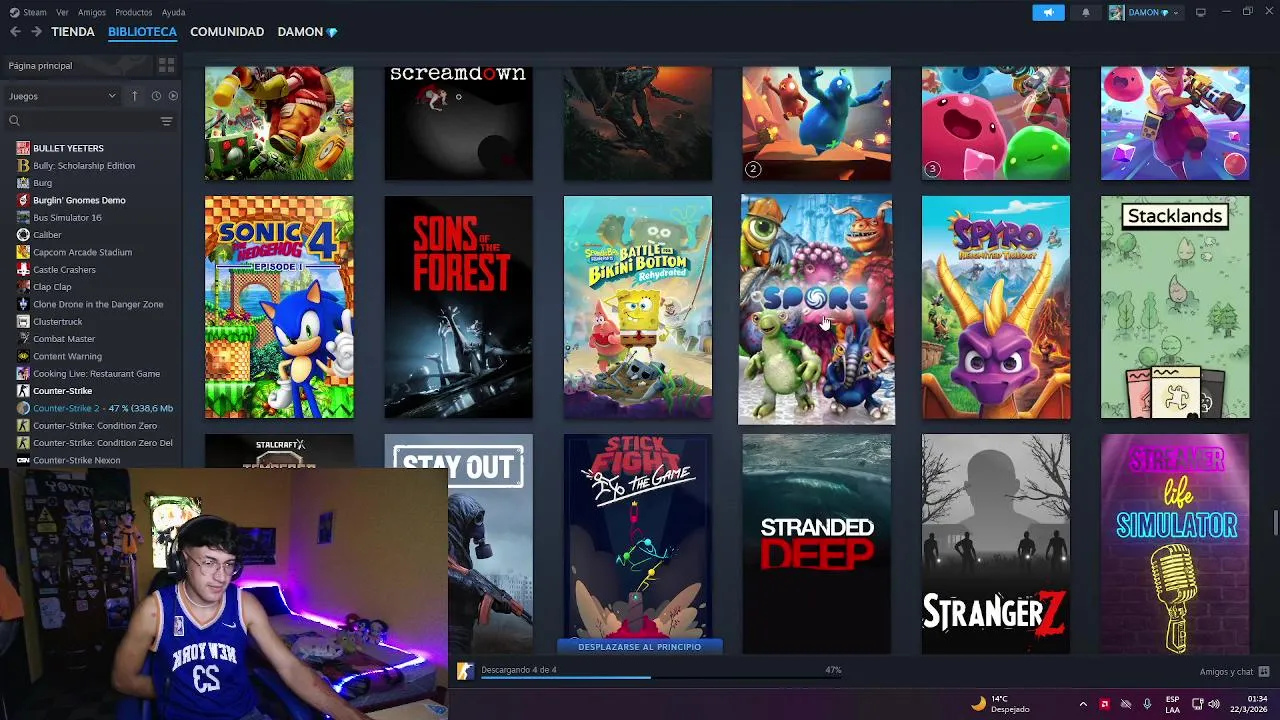Switch to Big Picture mode via the monitor icon
This screenshot has height=720, width=1280.
[x=1201, y=12]
